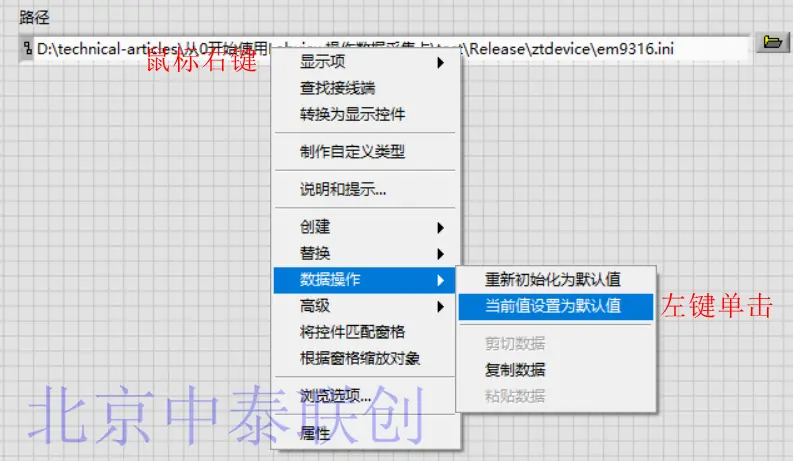Select highlighted 数据操作 entry
The height and width of the screenshot is (461, 793).
pyautogui.click(x=365, y=280)
